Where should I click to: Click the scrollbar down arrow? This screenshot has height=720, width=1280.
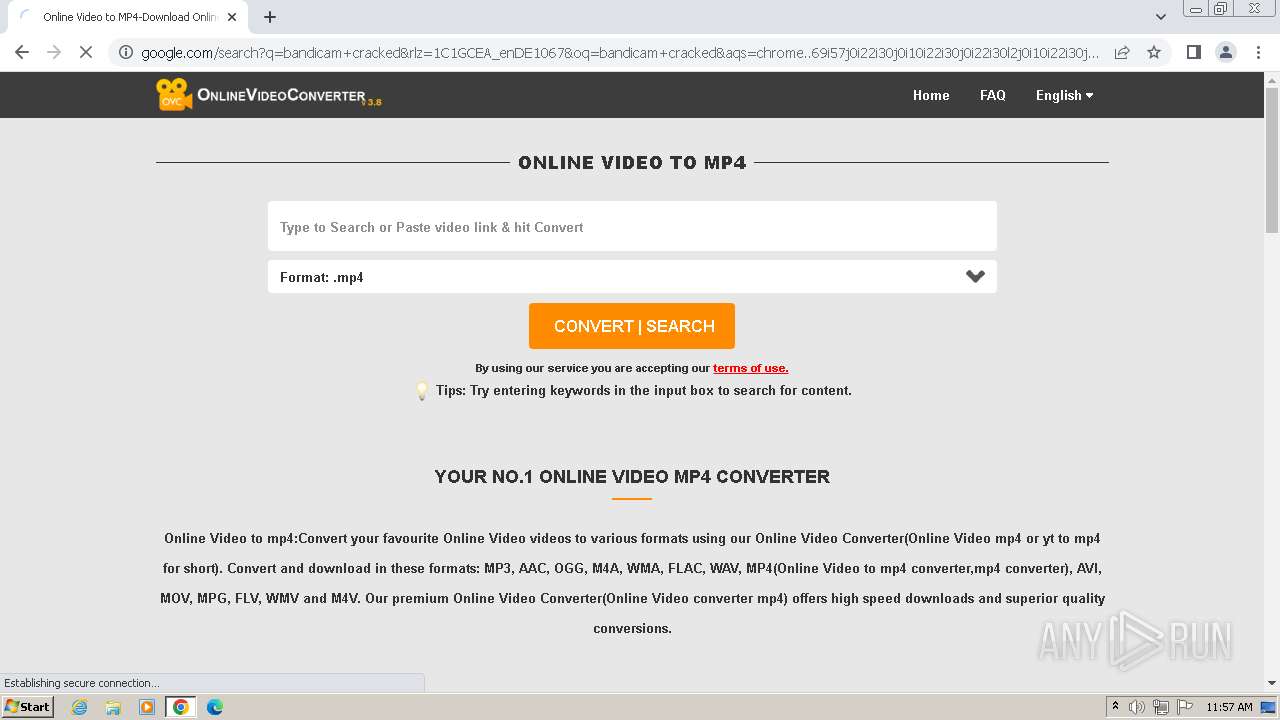1272,683
